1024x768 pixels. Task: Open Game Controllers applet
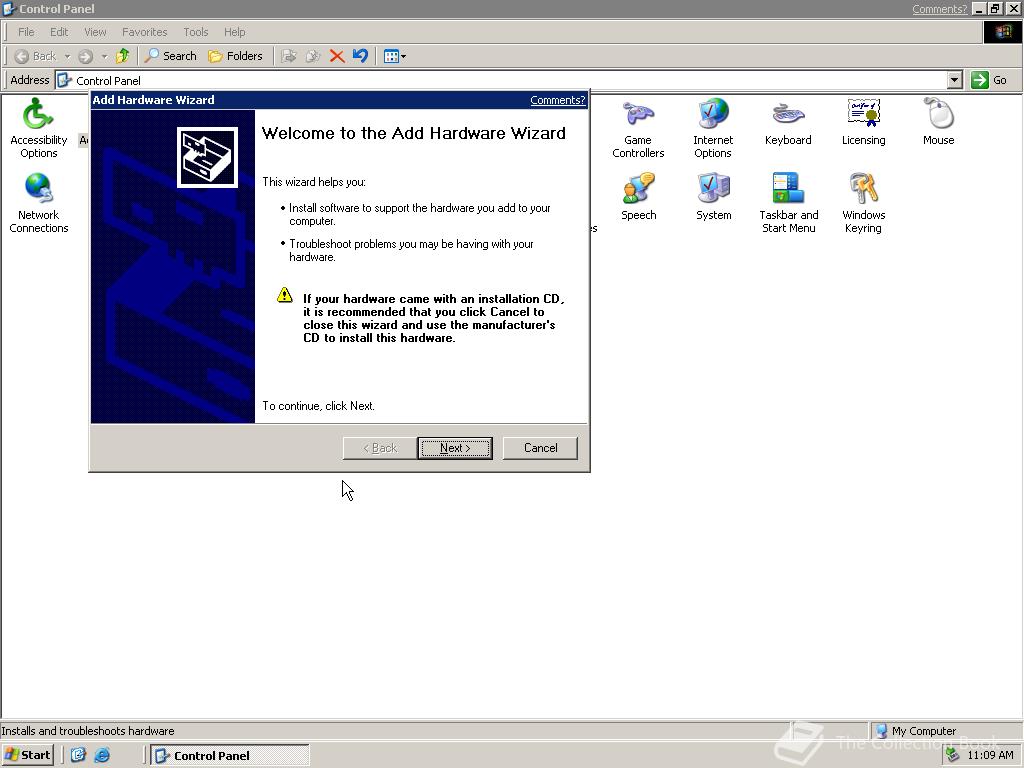[638, 128]
